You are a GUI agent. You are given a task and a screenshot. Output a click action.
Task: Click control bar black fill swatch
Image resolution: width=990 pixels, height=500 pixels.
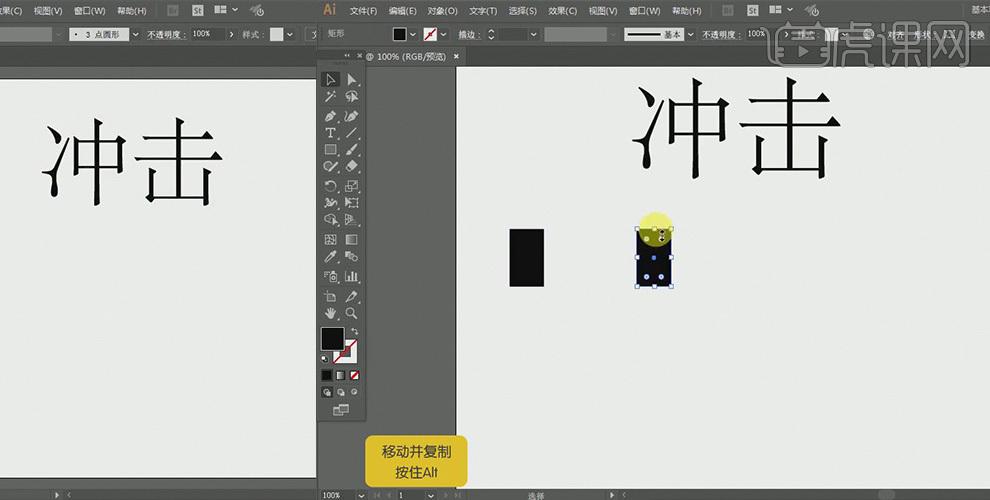point(400,35)
